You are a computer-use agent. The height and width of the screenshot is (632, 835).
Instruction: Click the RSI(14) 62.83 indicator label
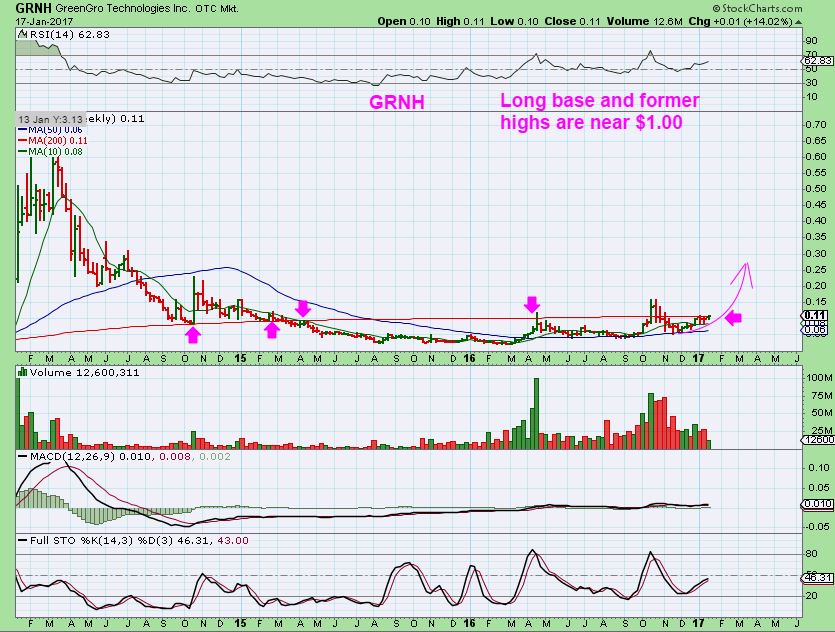pyautogui.click(x=69, y=35)
